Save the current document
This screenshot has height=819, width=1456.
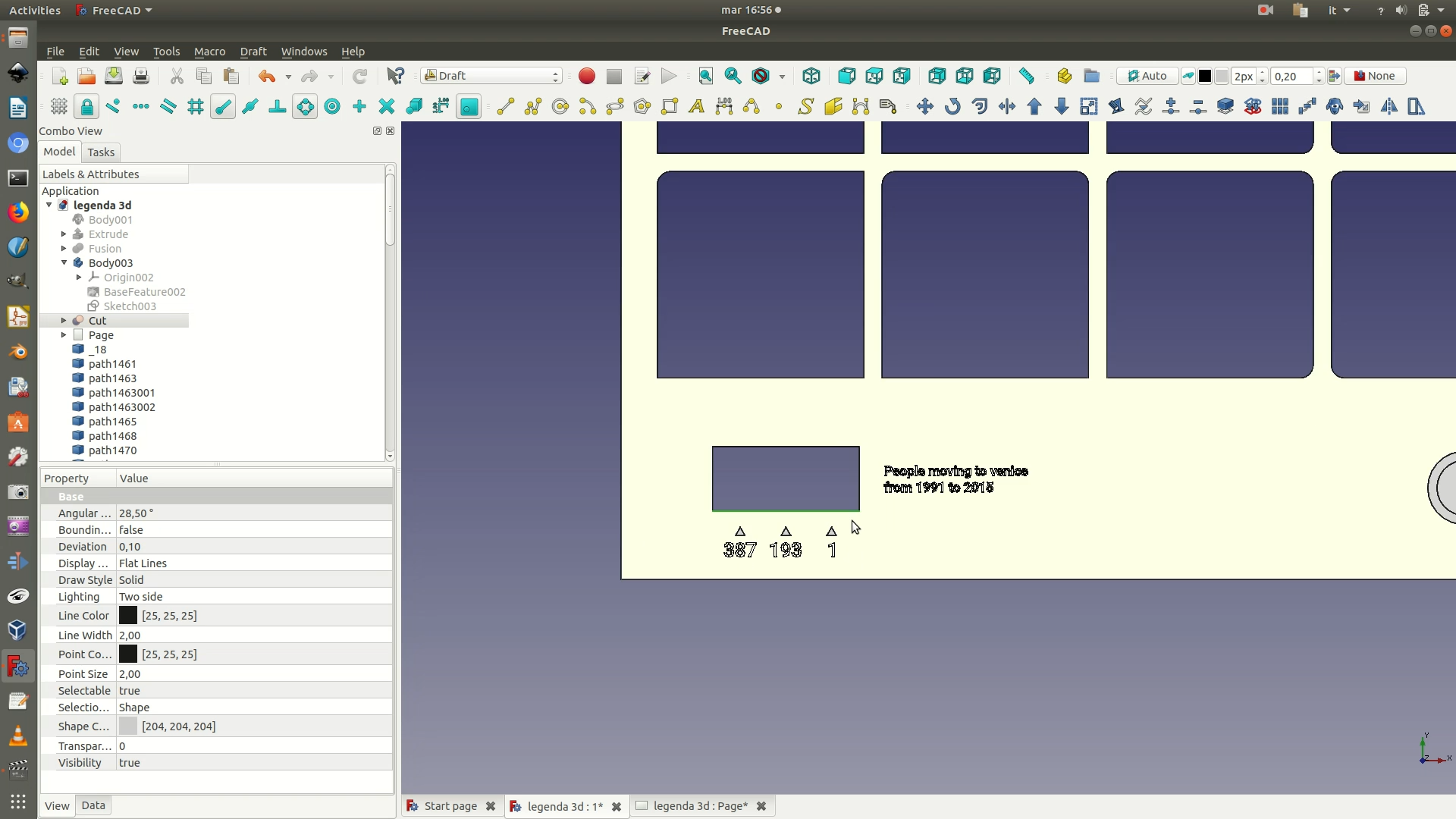pos(114,76)
